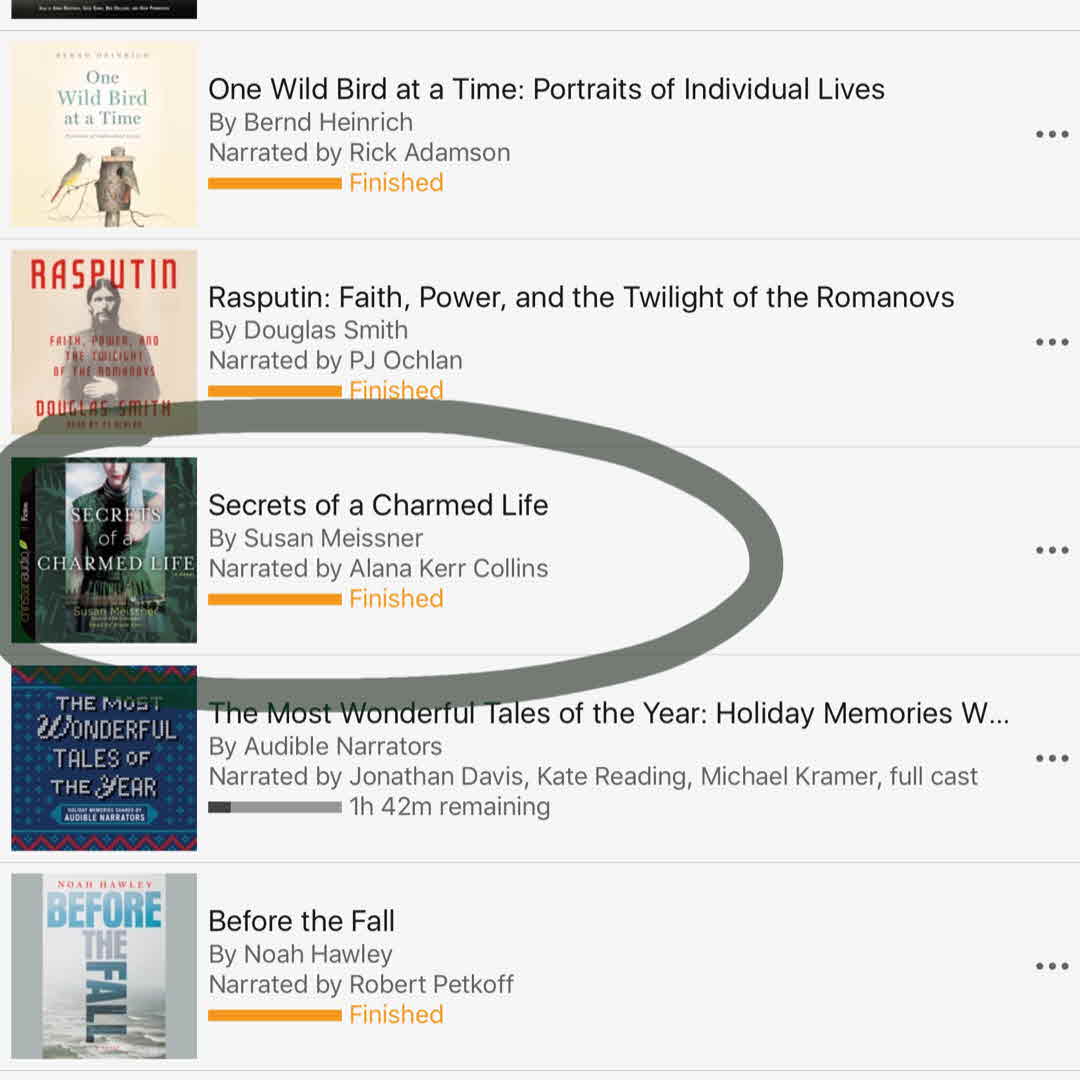Click the Finished progress bar for Before the Fall

coord(275,1015)
